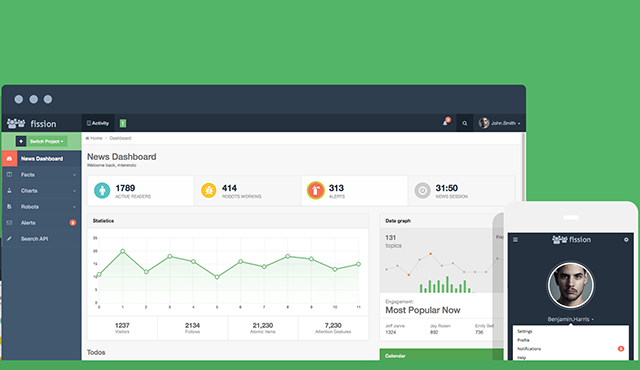Screen dimensions: 640x370
Task: Click the green square icon beside Activity
Action: pyautogui.click(x=123, y=123)
